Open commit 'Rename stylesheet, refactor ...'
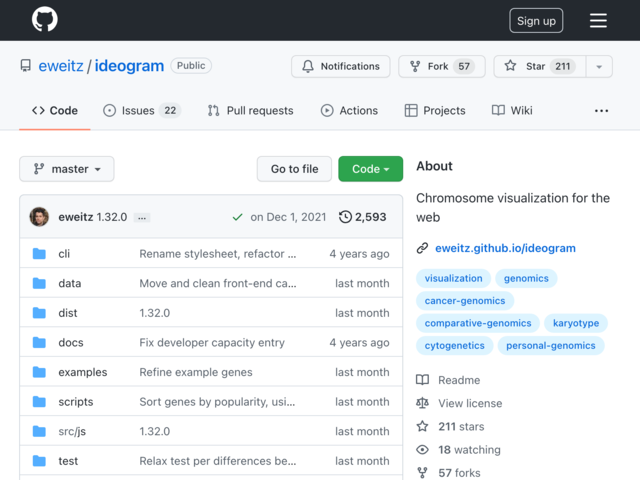This screenshot has width=640, height=480. [x=218, y=254]
